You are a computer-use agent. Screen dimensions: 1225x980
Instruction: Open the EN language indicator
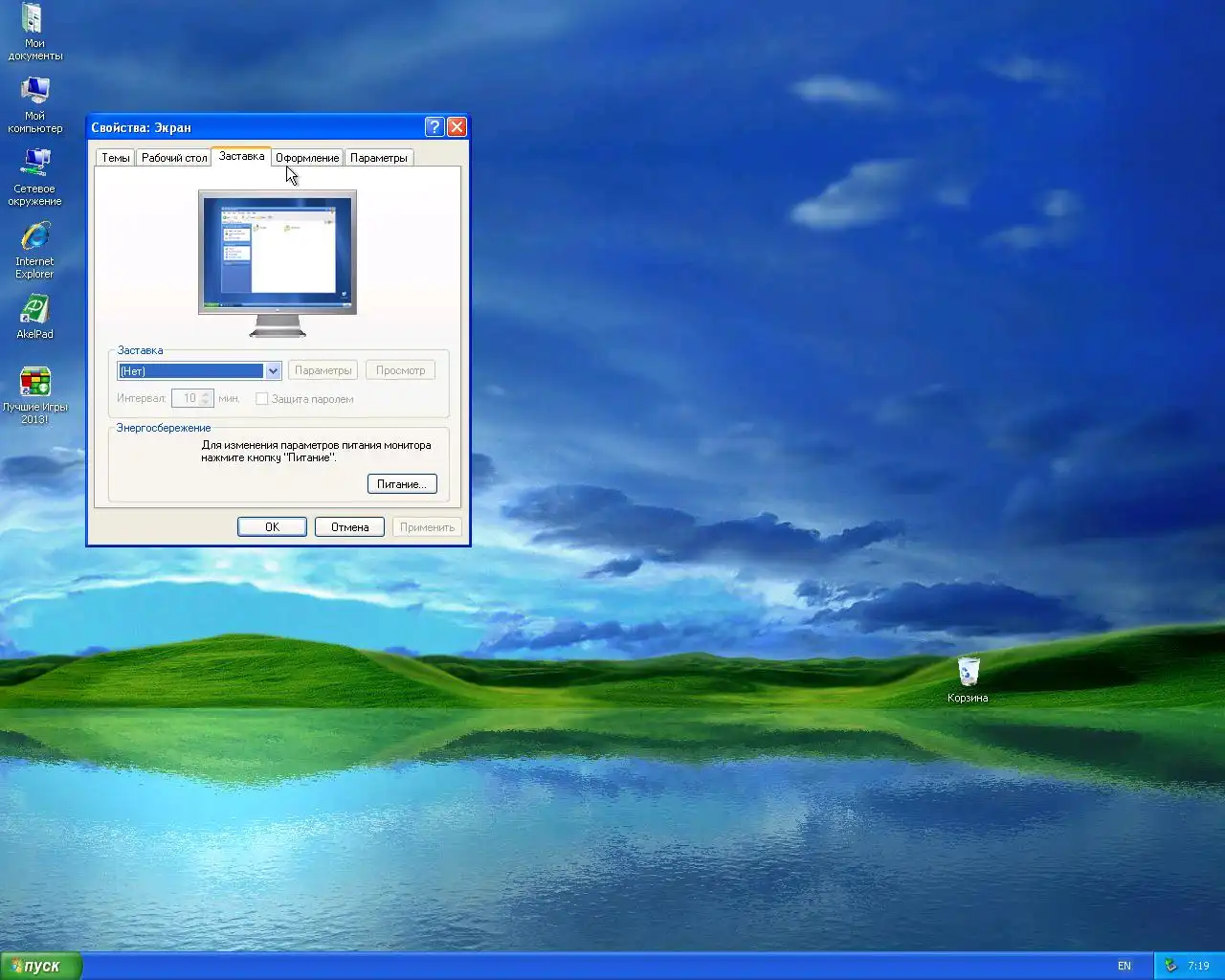[1125, 966]
